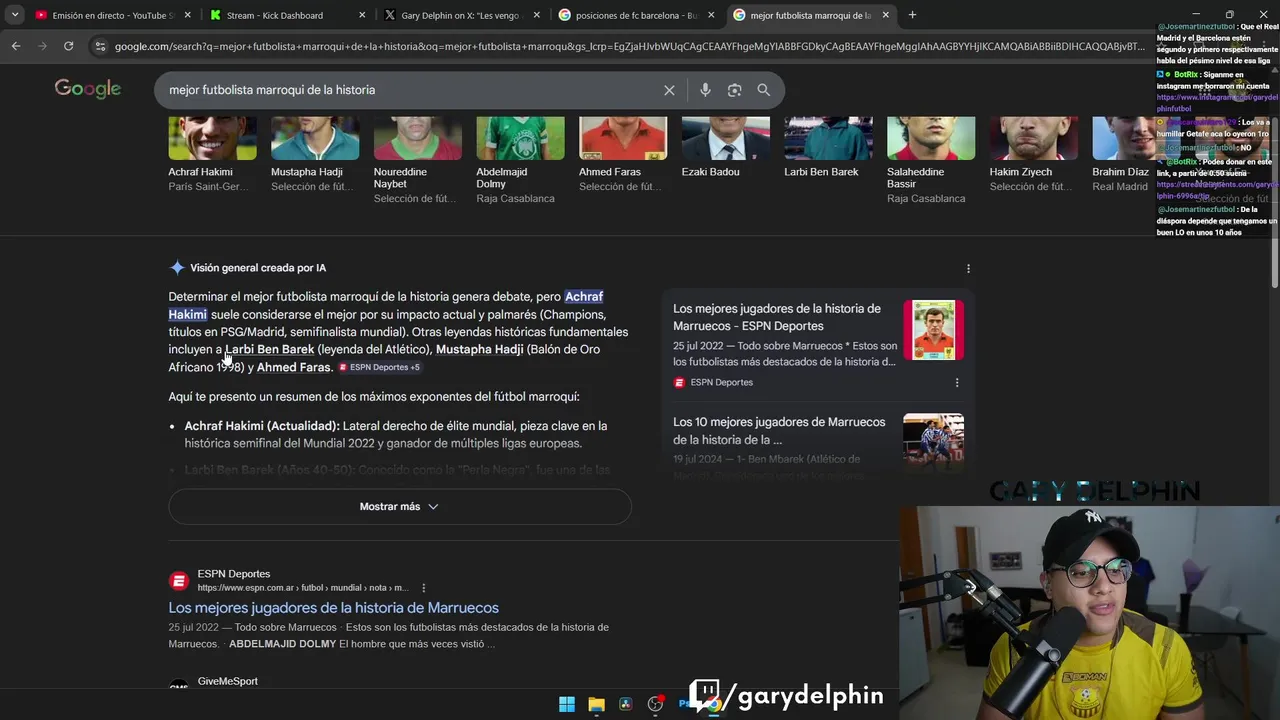Open Photoshop from taskbar
Screen dimensions: 1280x720
coord(684,704)
